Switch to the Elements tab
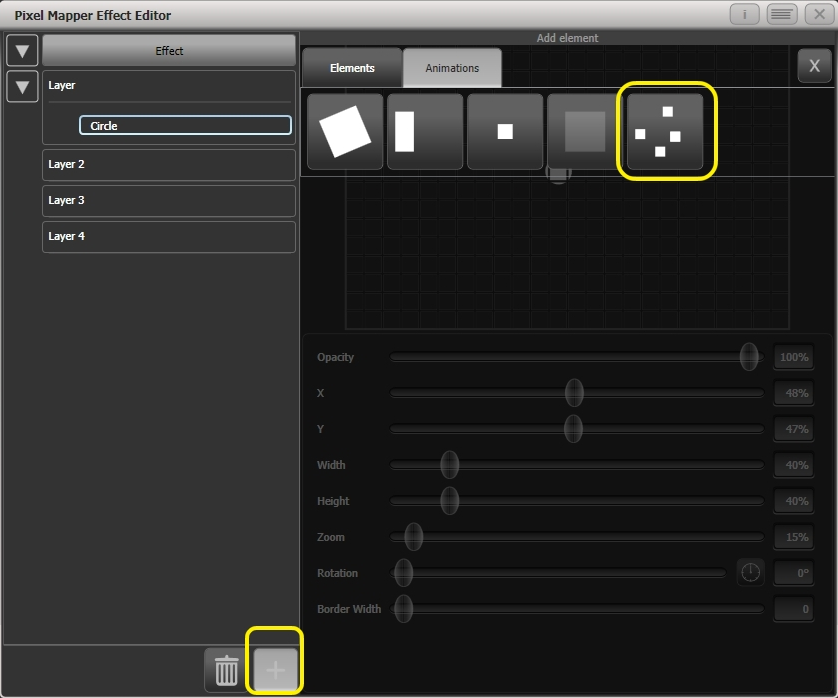Image resolution: width=838 pixels, height=698 pixels. coord(351,68)
